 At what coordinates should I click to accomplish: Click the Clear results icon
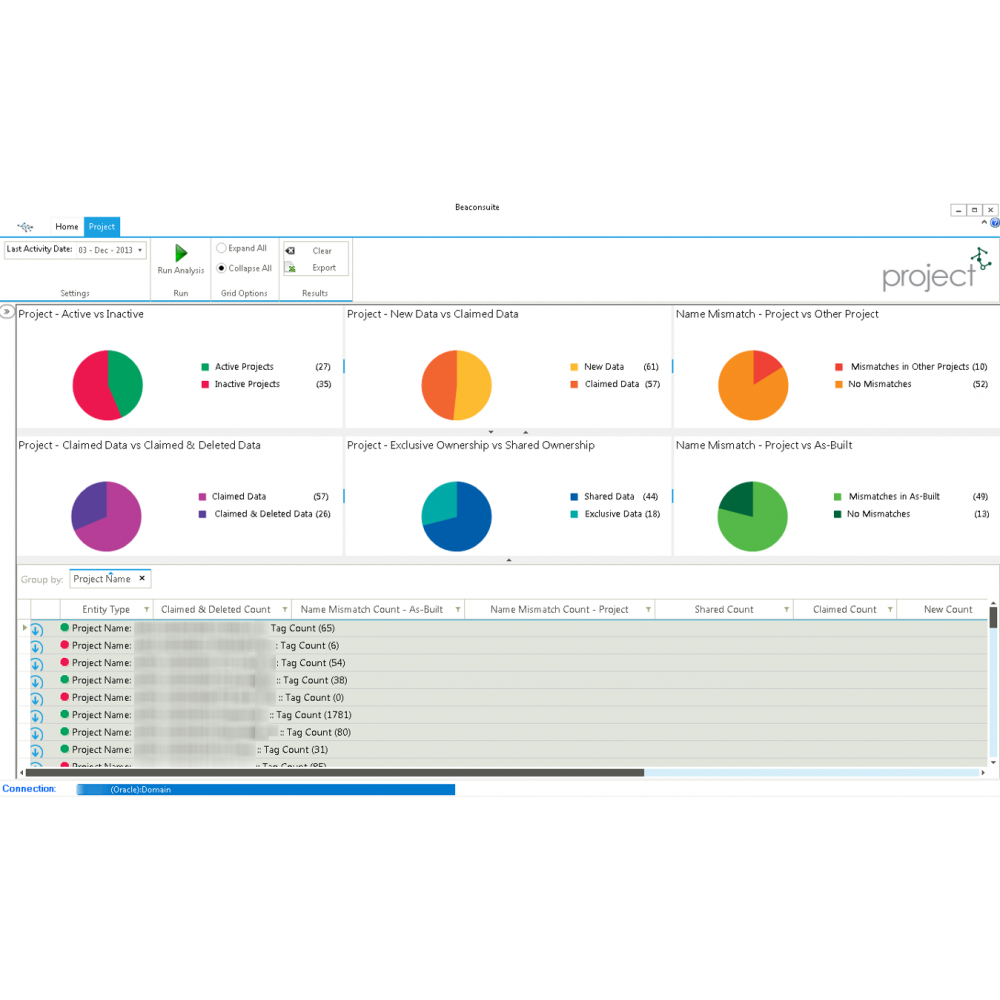290,251
